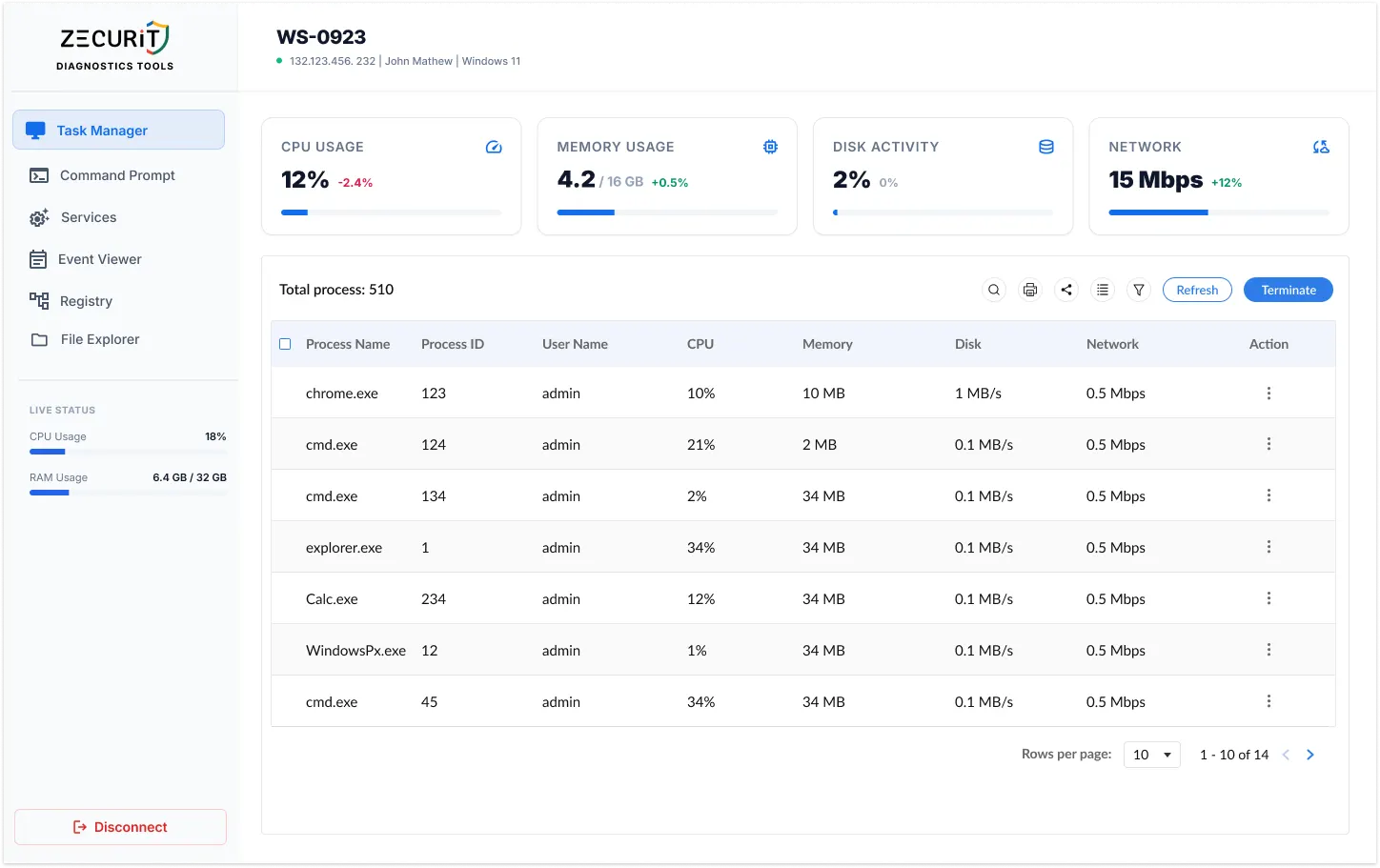The height and width of the screenshot is (868, 1380).
Task: Click the Network card icon
Action: (1321, 147)
